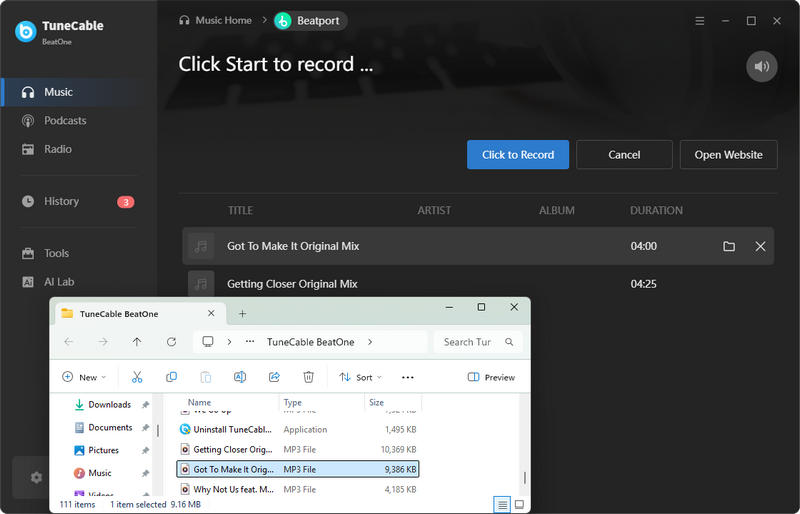Open Pictures in navigation pane

104,450
